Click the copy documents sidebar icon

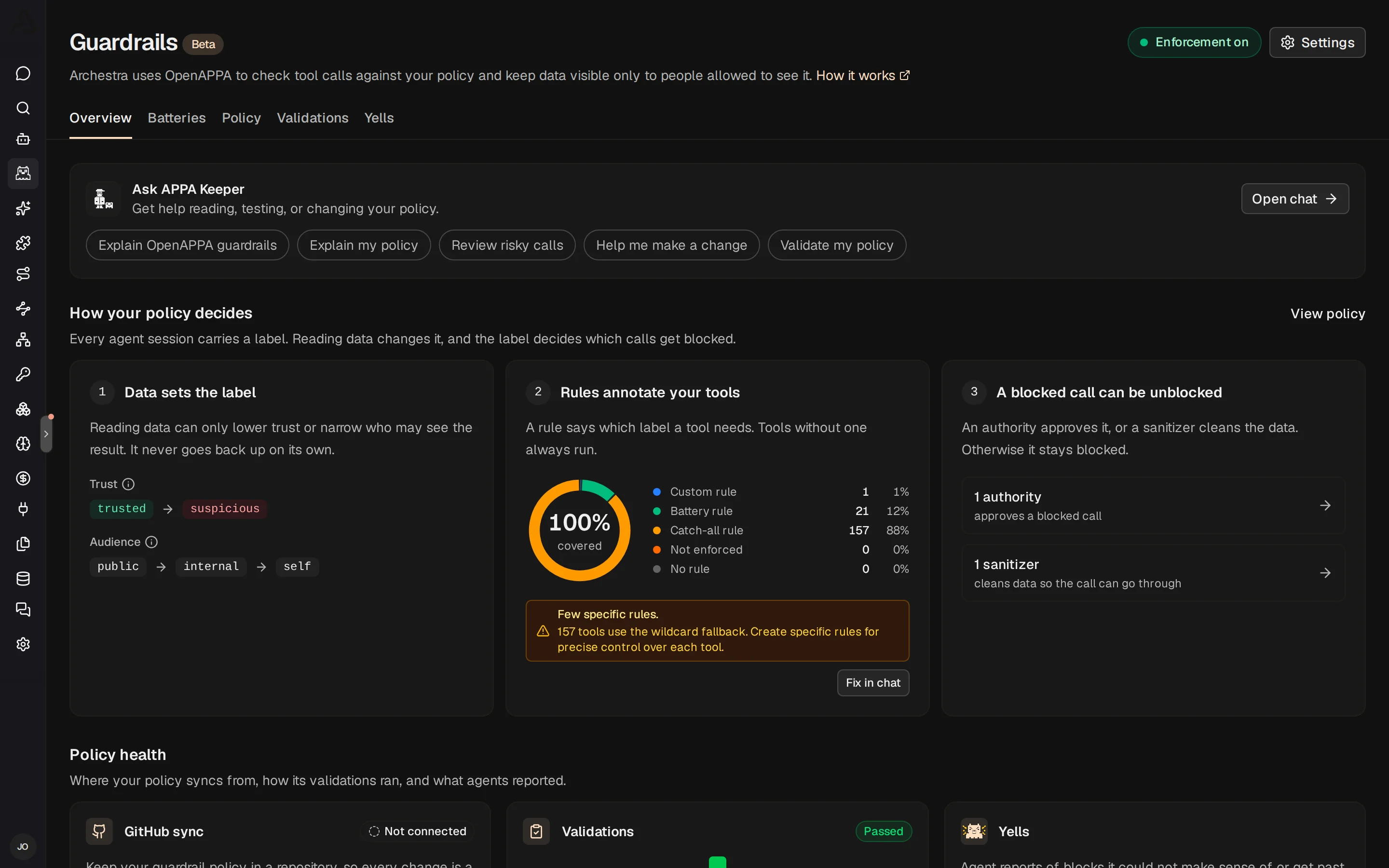[x=23, y=543]
